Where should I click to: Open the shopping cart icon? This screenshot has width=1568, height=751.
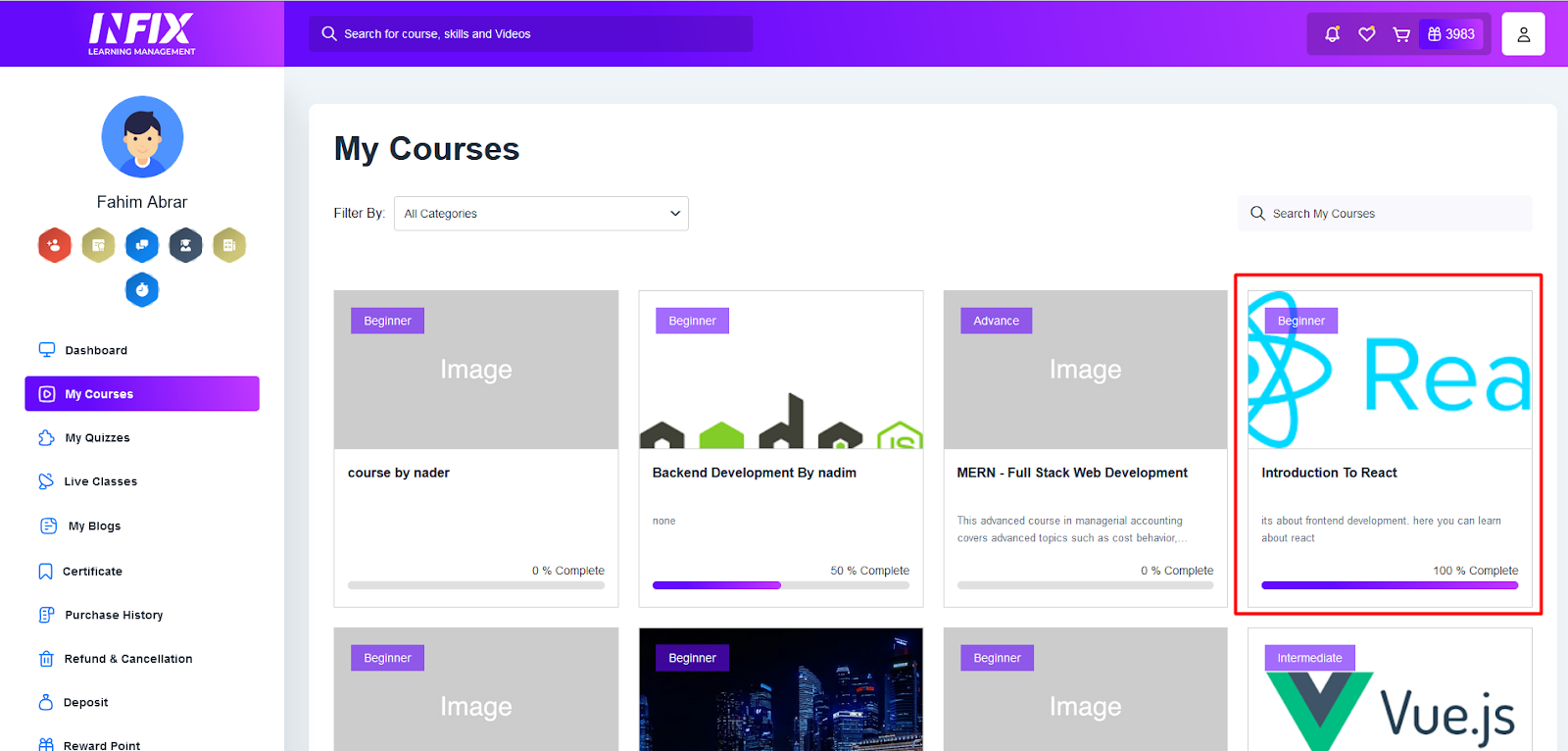coord(1401,34)
